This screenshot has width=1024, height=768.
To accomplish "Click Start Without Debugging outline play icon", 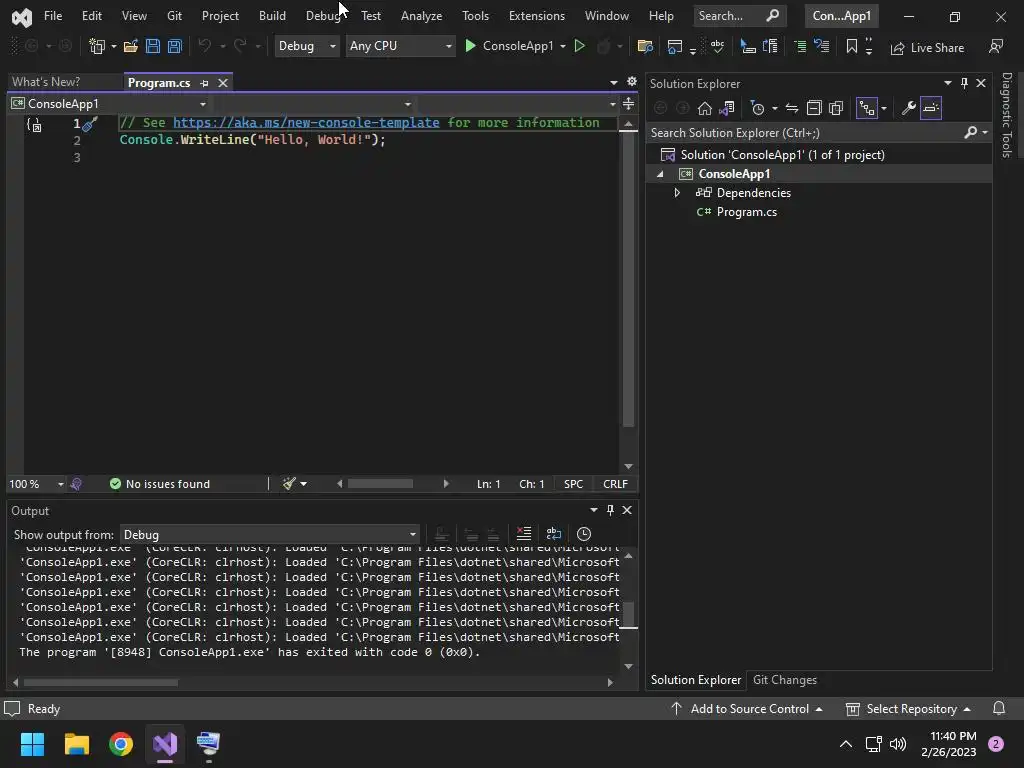I will [x=579, y=46].
